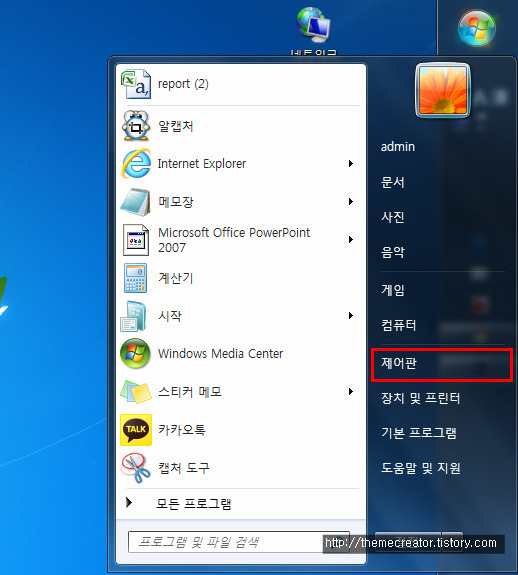518x575 pixels.
Task: Expand the PowerPoint 2007 jump list arrow
Action: click(351, 240)
